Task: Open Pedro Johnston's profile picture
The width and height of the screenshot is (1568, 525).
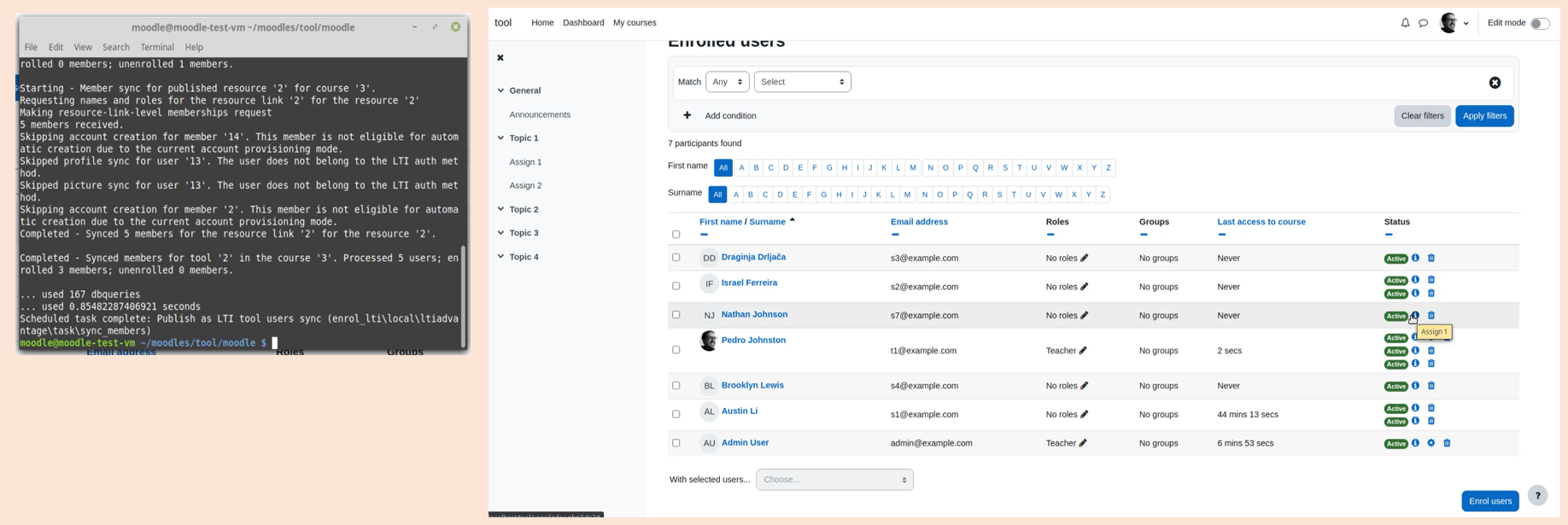Action: coord(709,341)
